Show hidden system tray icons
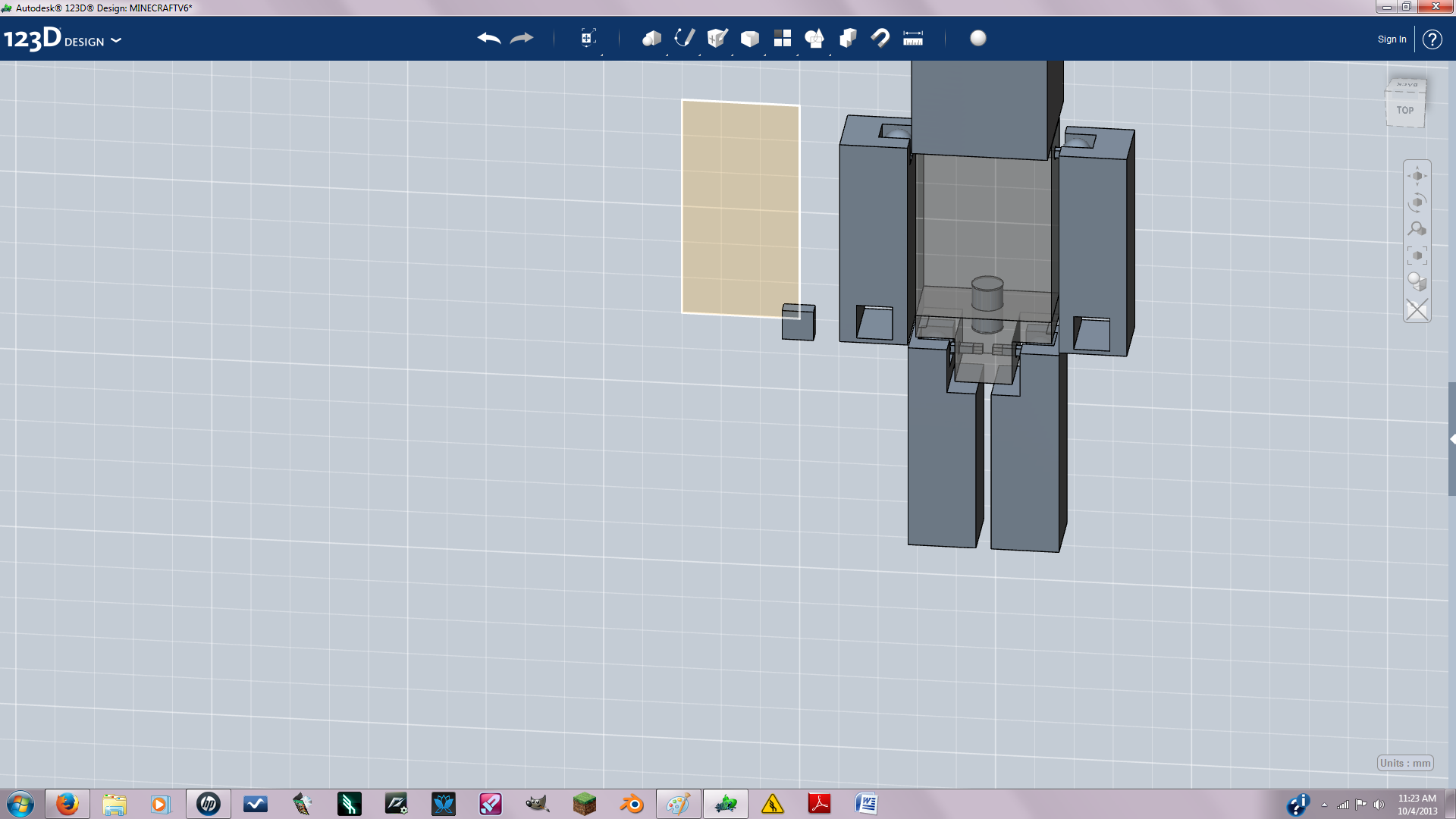The width and height of the screenshot is (1456, 819). pyautogui.click(x=1324, y=805)
